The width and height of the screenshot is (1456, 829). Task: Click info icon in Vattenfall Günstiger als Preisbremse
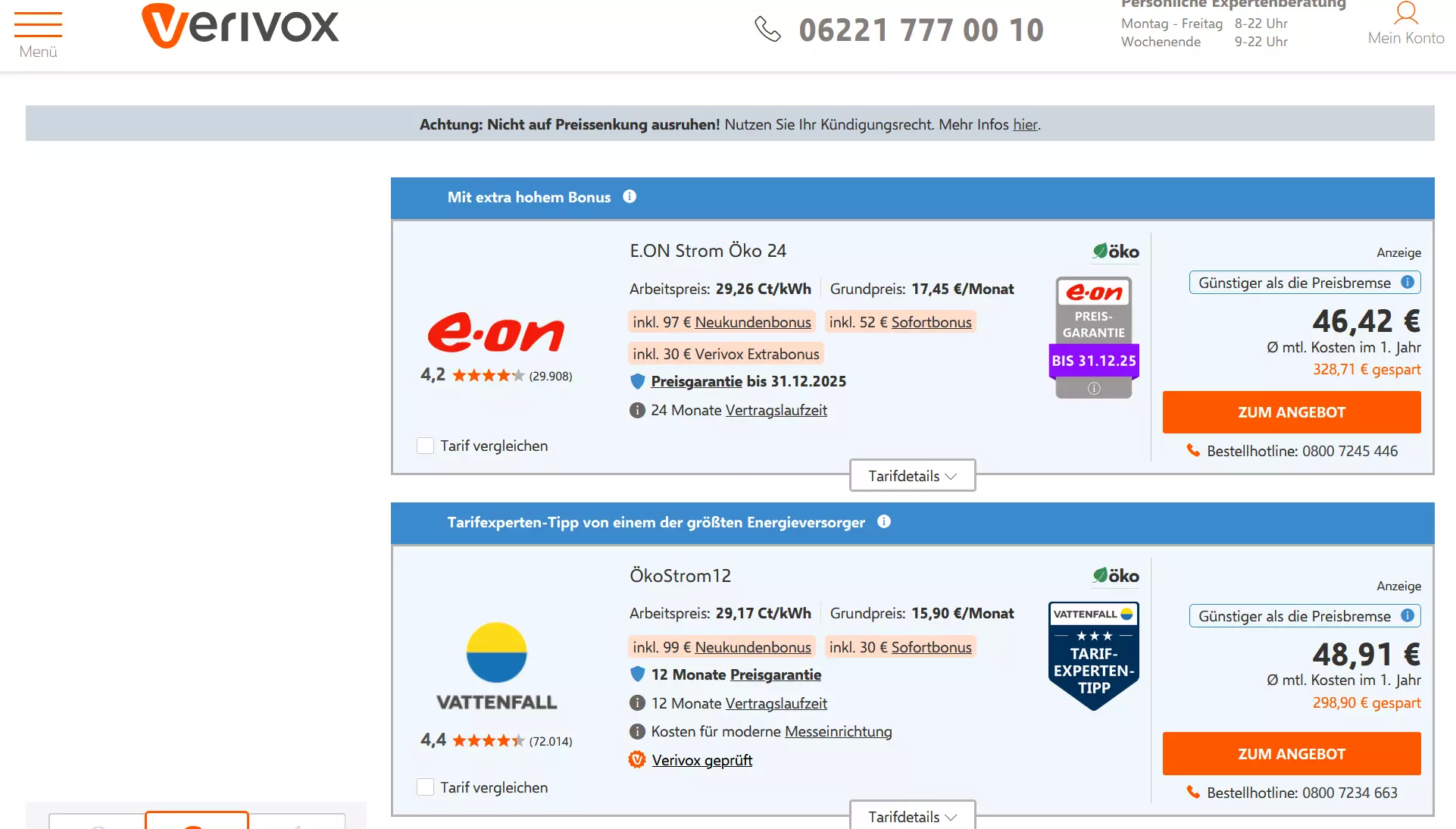coord(1408,615)
